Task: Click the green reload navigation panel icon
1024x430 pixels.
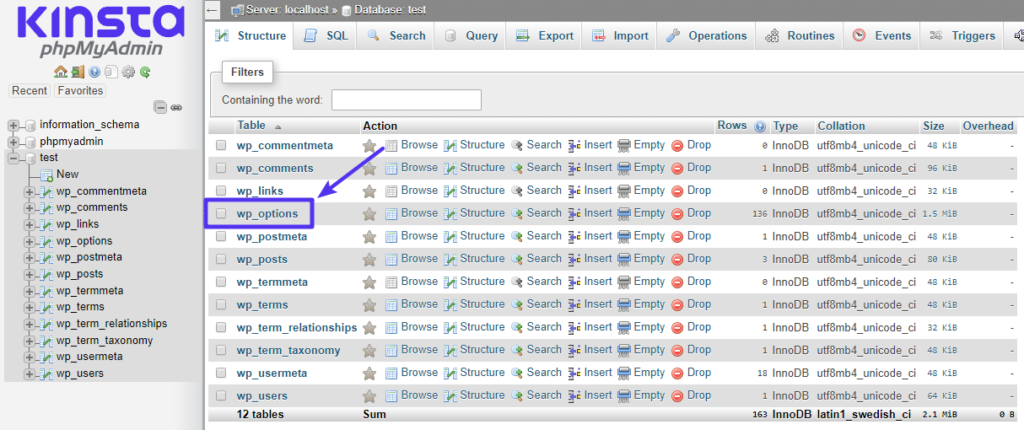Action: (x=145, y=72)
